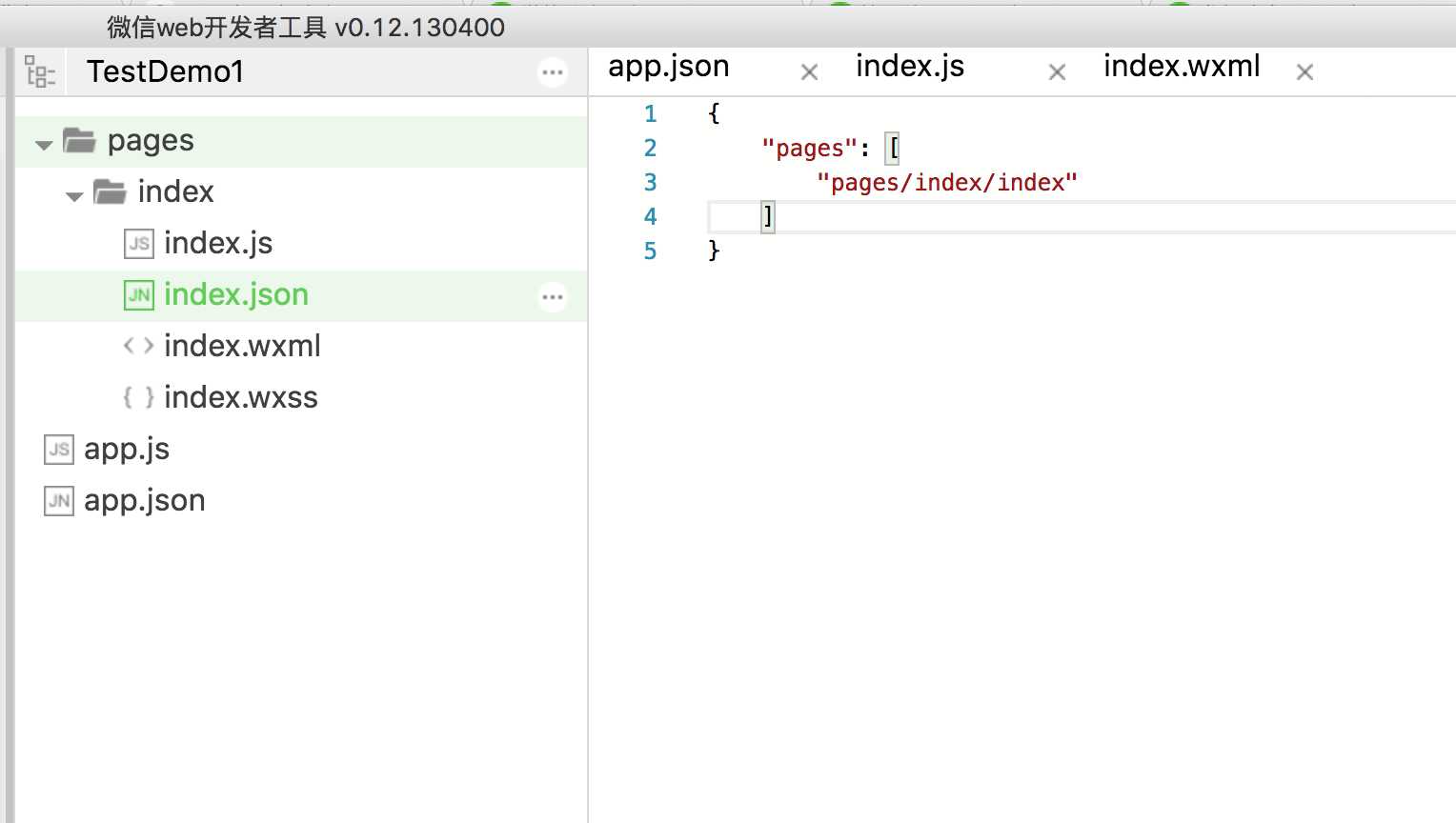
Task: Close the index.js tab
Action: (x=1058, y=72)
